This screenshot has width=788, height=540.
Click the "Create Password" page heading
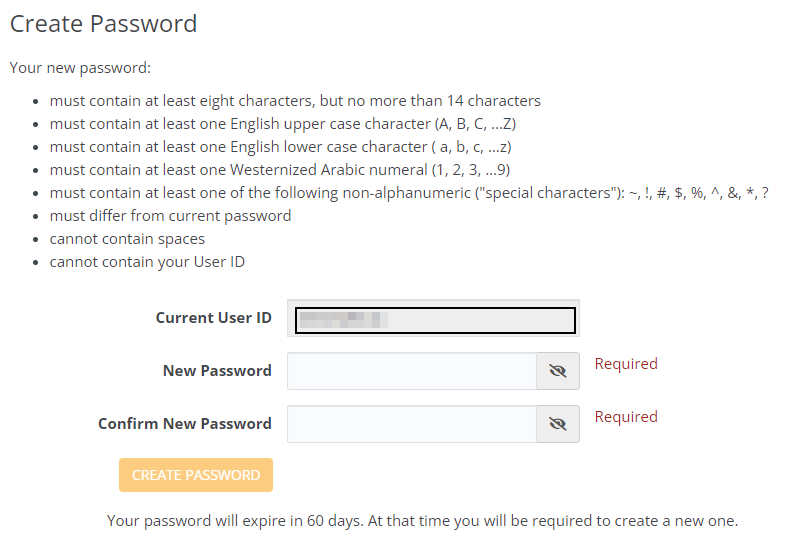point(103,24)
